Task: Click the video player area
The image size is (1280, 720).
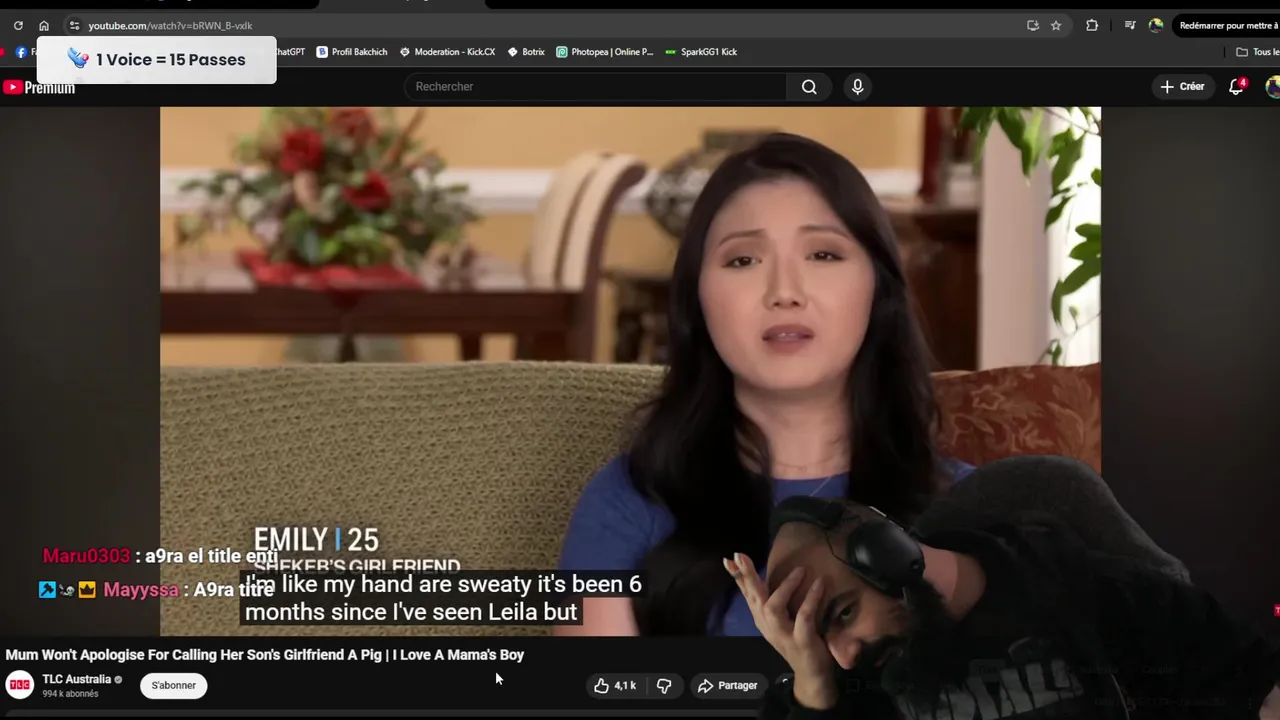Action: 630,371
